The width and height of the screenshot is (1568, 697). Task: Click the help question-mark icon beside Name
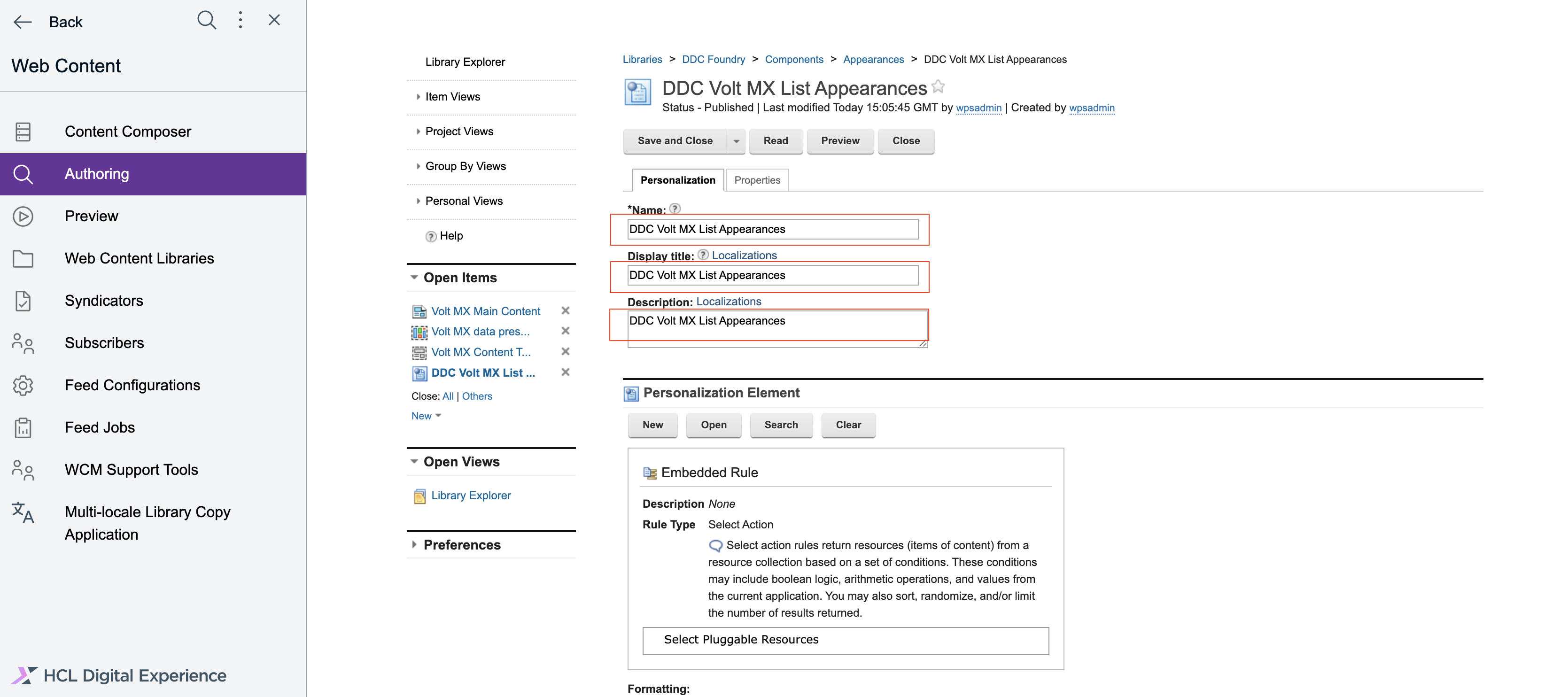click(675, 209)
